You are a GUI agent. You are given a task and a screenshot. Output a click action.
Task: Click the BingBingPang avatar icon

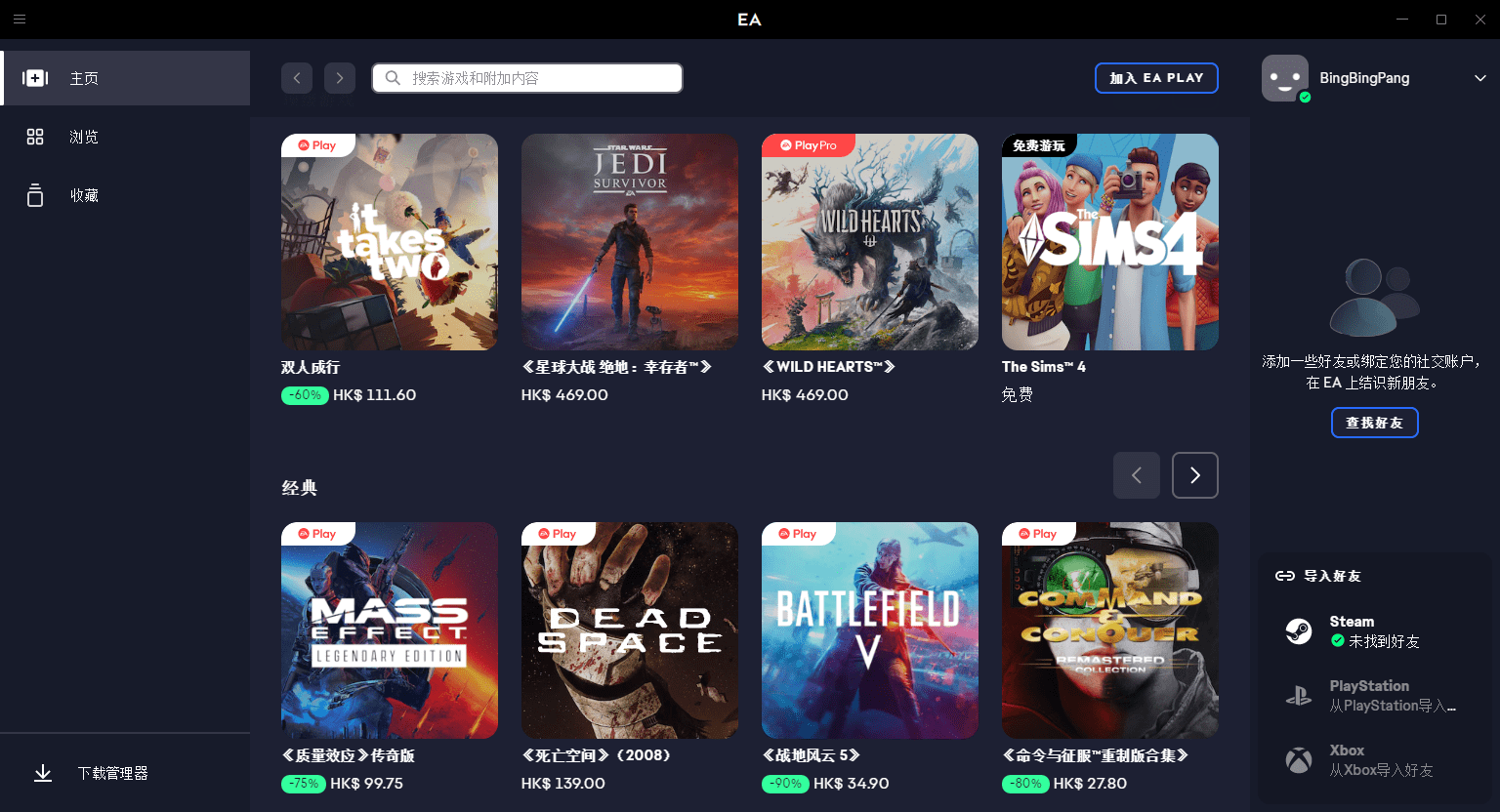tap(1285, 78)
